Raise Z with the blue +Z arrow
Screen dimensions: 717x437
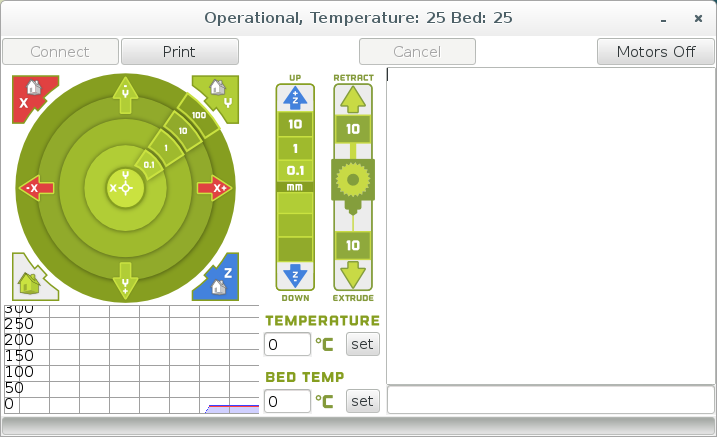[294, 98]
